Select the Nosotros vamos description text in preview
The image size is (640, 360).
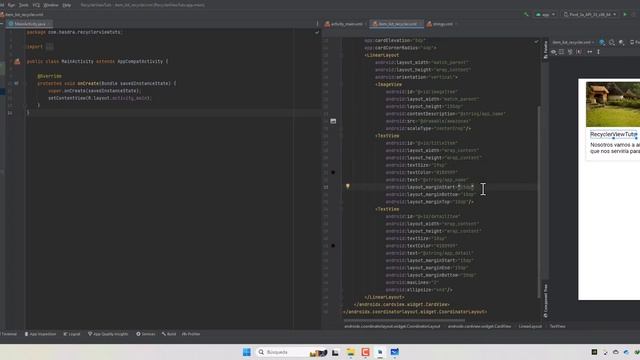tap(615, 148)
